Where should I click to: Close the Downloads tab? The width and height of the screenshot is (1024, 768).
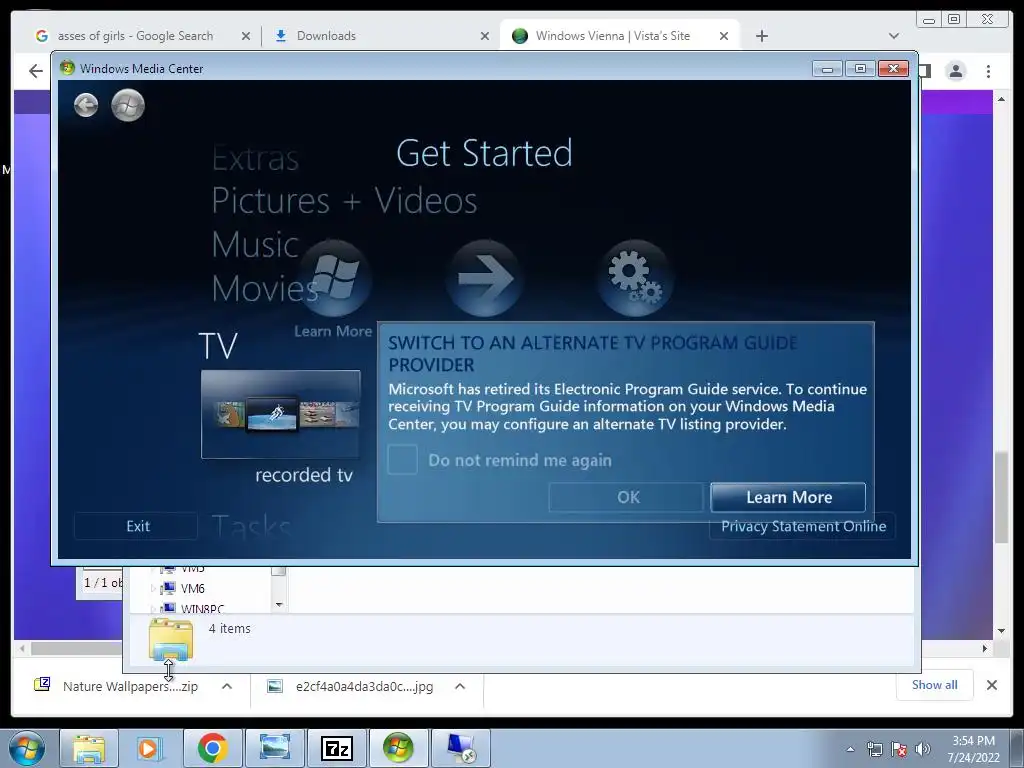coord(485,36)
